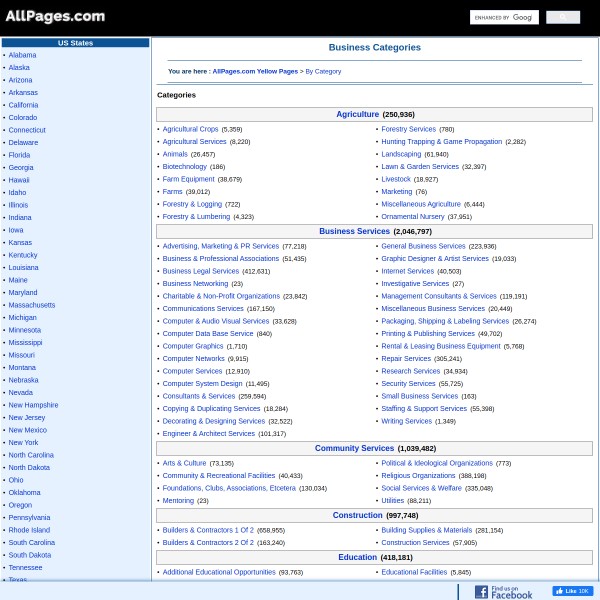Open Ornamental Nursery subcategory

[412, 217]
